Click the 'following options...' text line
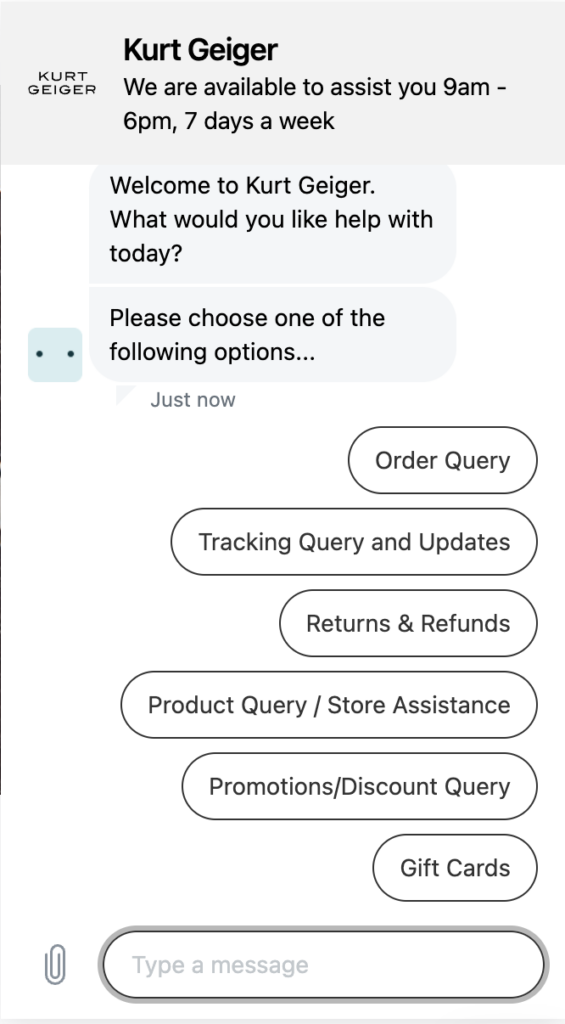 click(x=212, y=353)
